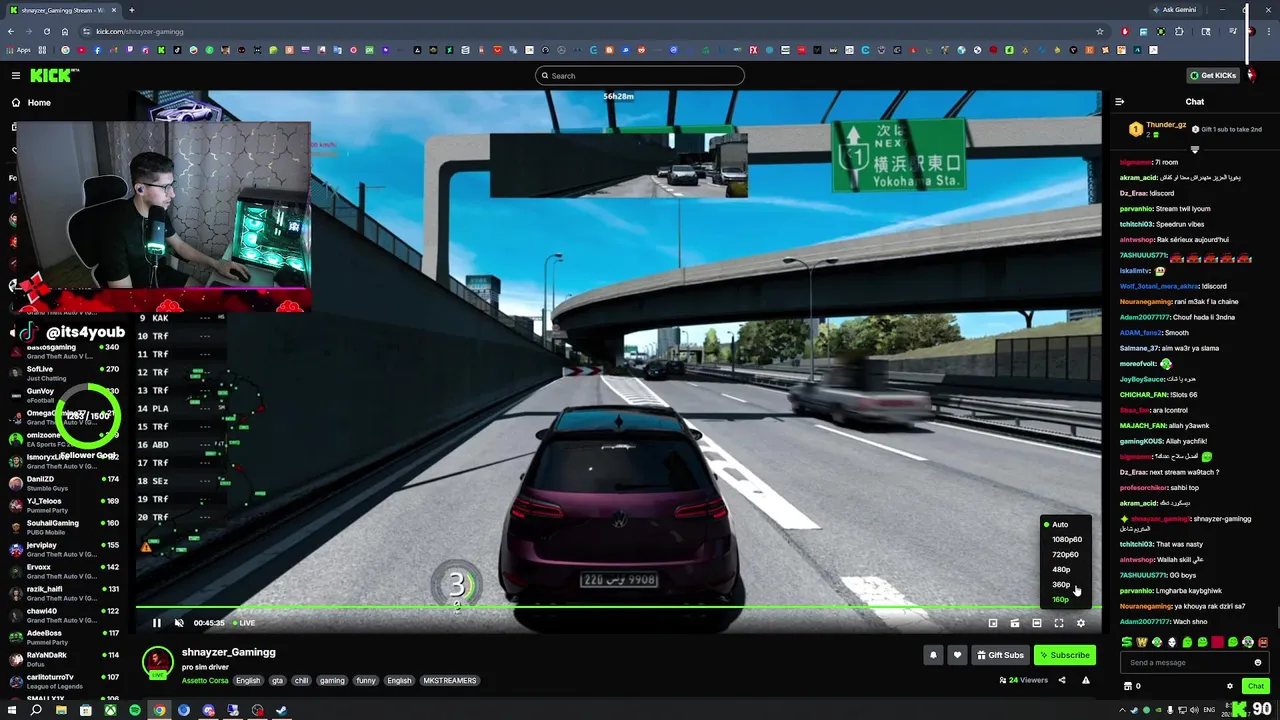Open the viewer list via 24 Viewers
Image resolution: width=1280 pixels, height=720 pixels.
coord(1024,680)
